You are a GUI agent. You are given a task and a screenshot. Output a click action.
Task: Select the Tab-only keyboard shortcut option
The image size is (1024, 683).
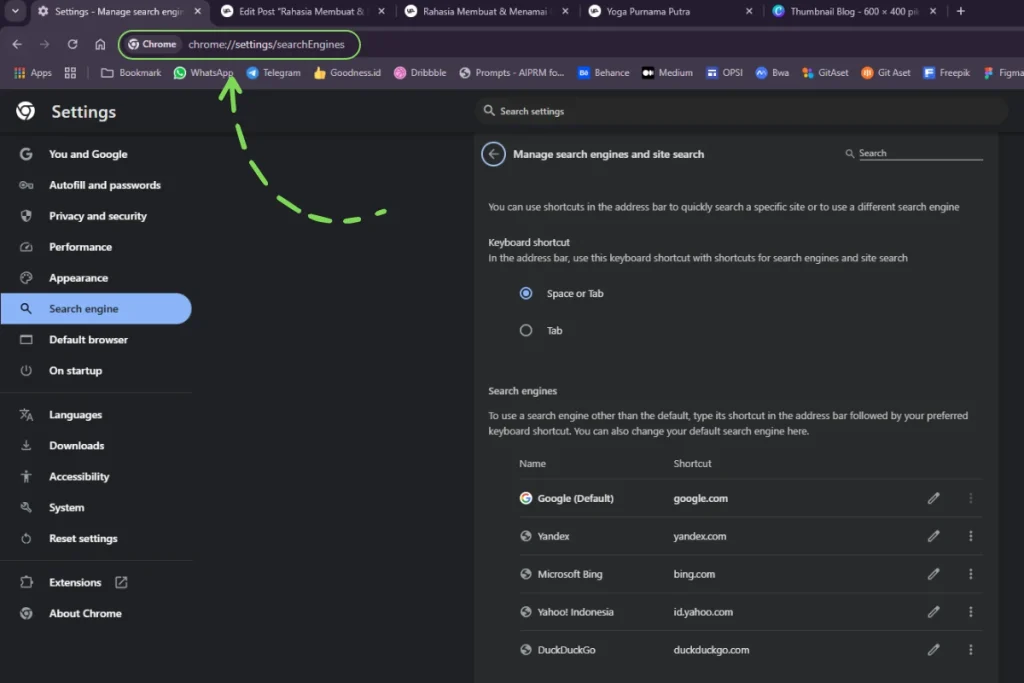click(x=526, y=330)
